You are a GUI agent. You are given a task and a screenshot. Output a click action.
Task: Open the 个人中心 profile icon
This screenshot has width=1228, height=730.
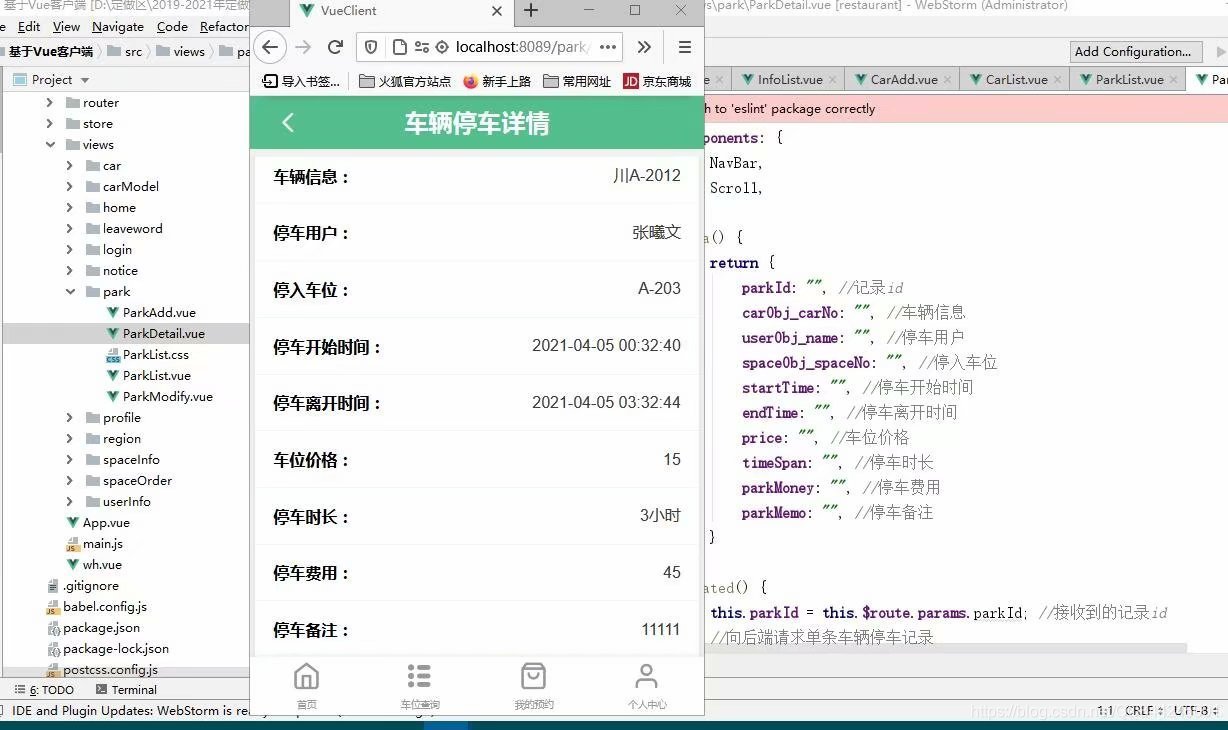click(x=647, y=677)
